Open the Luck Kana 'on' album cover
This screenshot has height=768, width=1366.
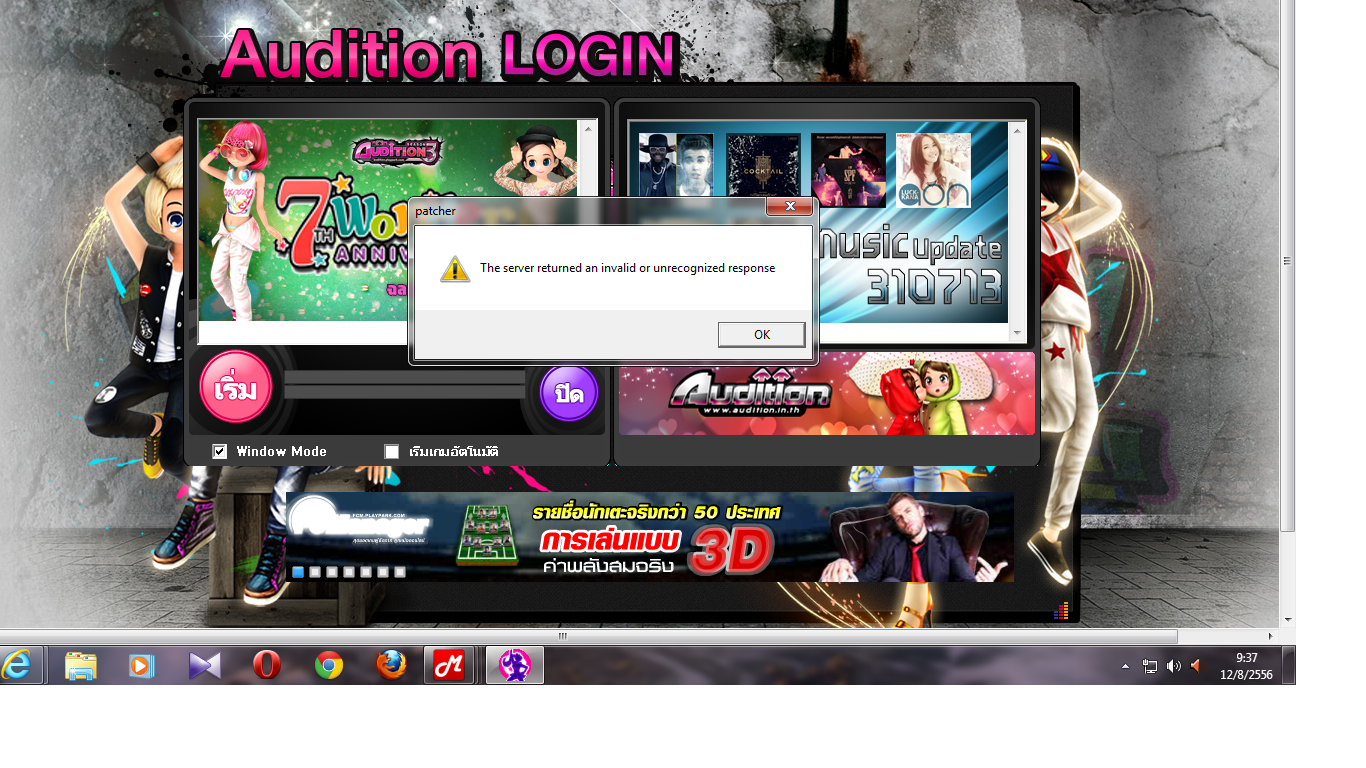(x=933, y=170)
